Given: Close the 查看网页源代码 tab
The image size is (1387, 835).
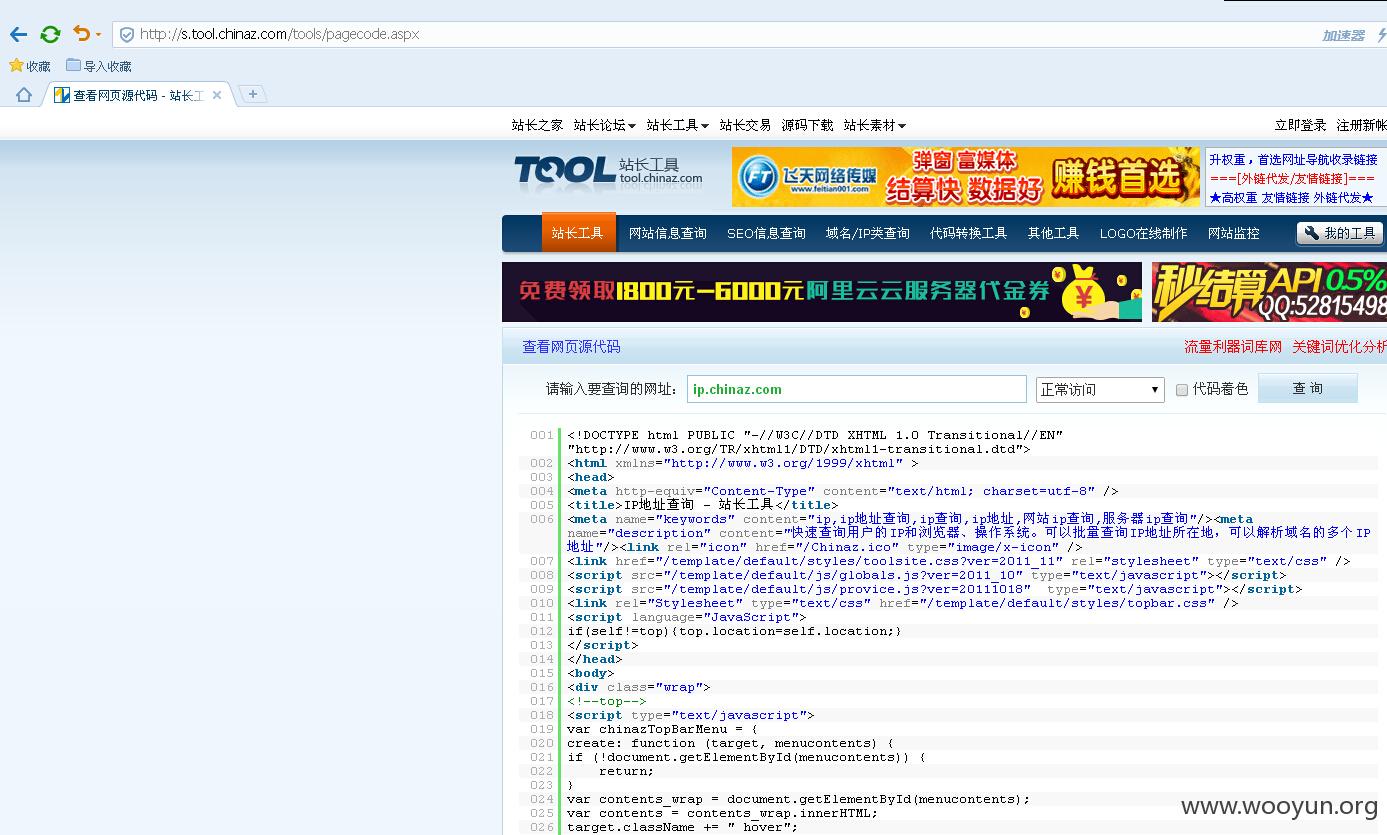Looking at the screenshot, I should [217, 96].
